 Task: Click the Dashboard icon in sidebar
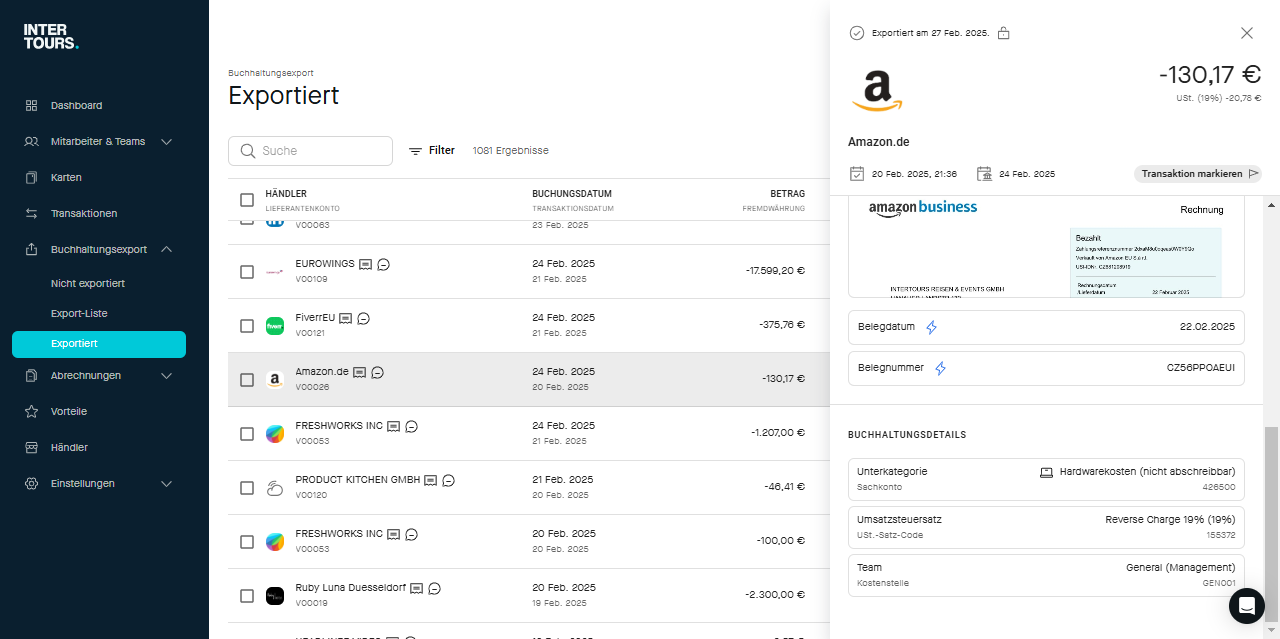coord(31,105)
